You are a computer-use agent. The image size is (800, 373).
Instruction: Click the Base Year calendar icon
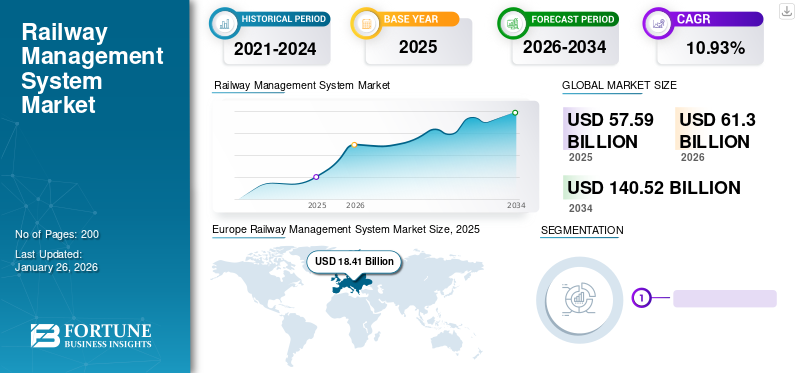366,23
